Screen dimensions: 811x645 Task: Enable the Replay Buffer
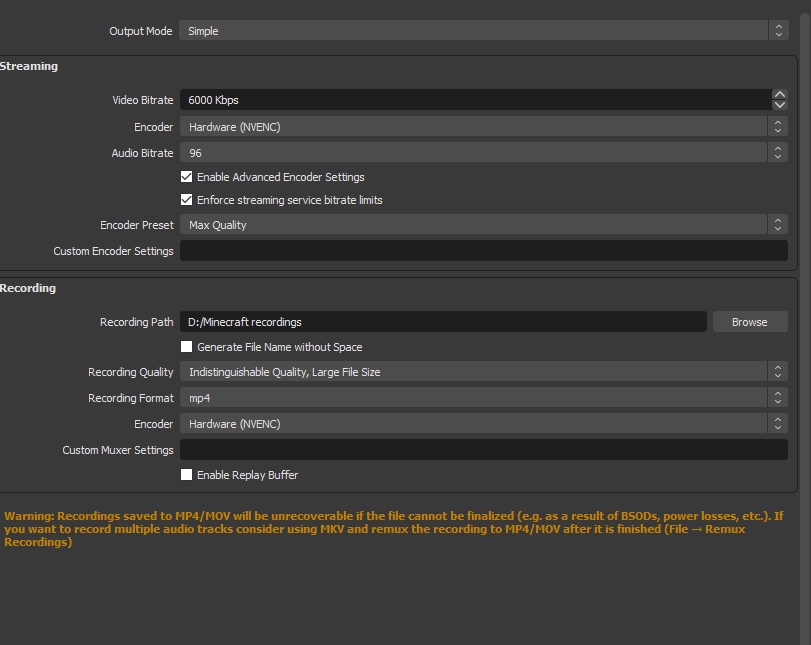[186, 475]
